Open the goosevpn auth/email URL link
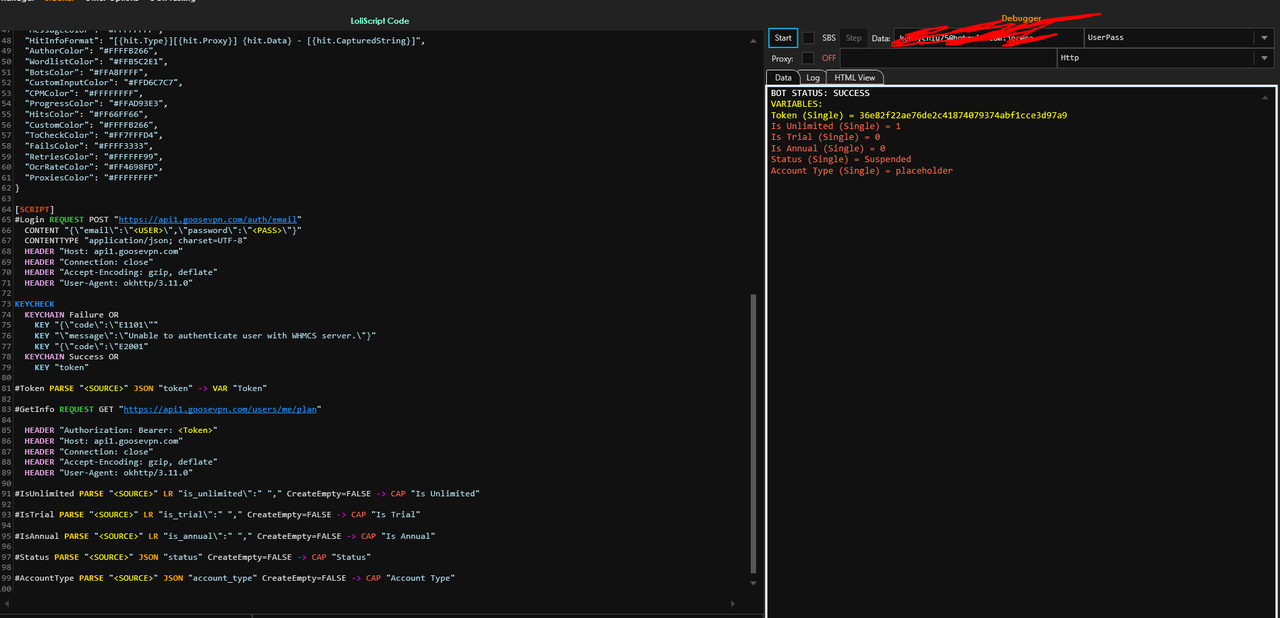The width and height of the screenshot is (1280, 618). coord(208,219)
